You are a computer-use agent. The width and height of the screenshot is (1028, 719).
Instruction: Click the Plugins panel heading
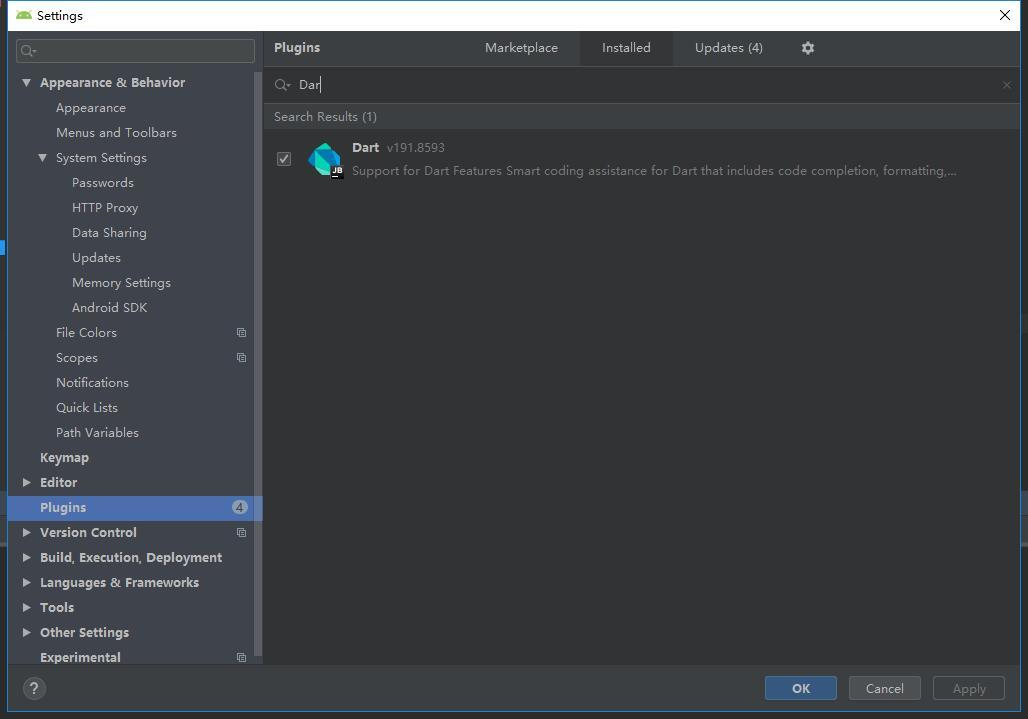[x=297, y=48]
